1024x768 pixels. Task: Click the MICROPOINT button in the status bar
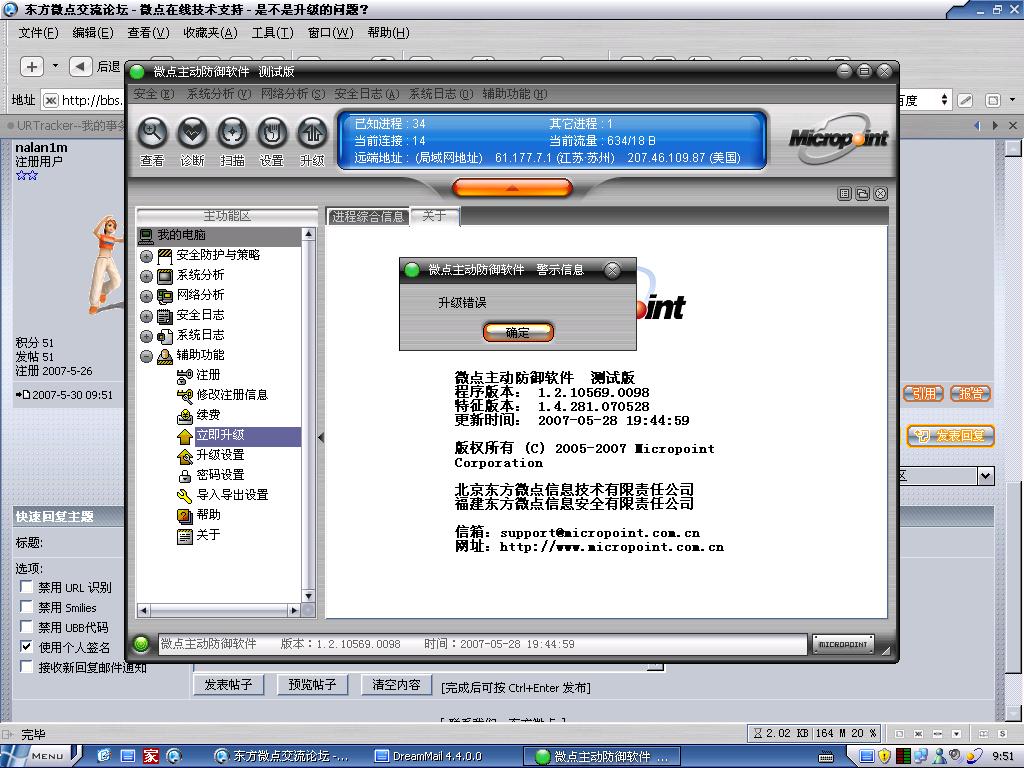[843, 644]
